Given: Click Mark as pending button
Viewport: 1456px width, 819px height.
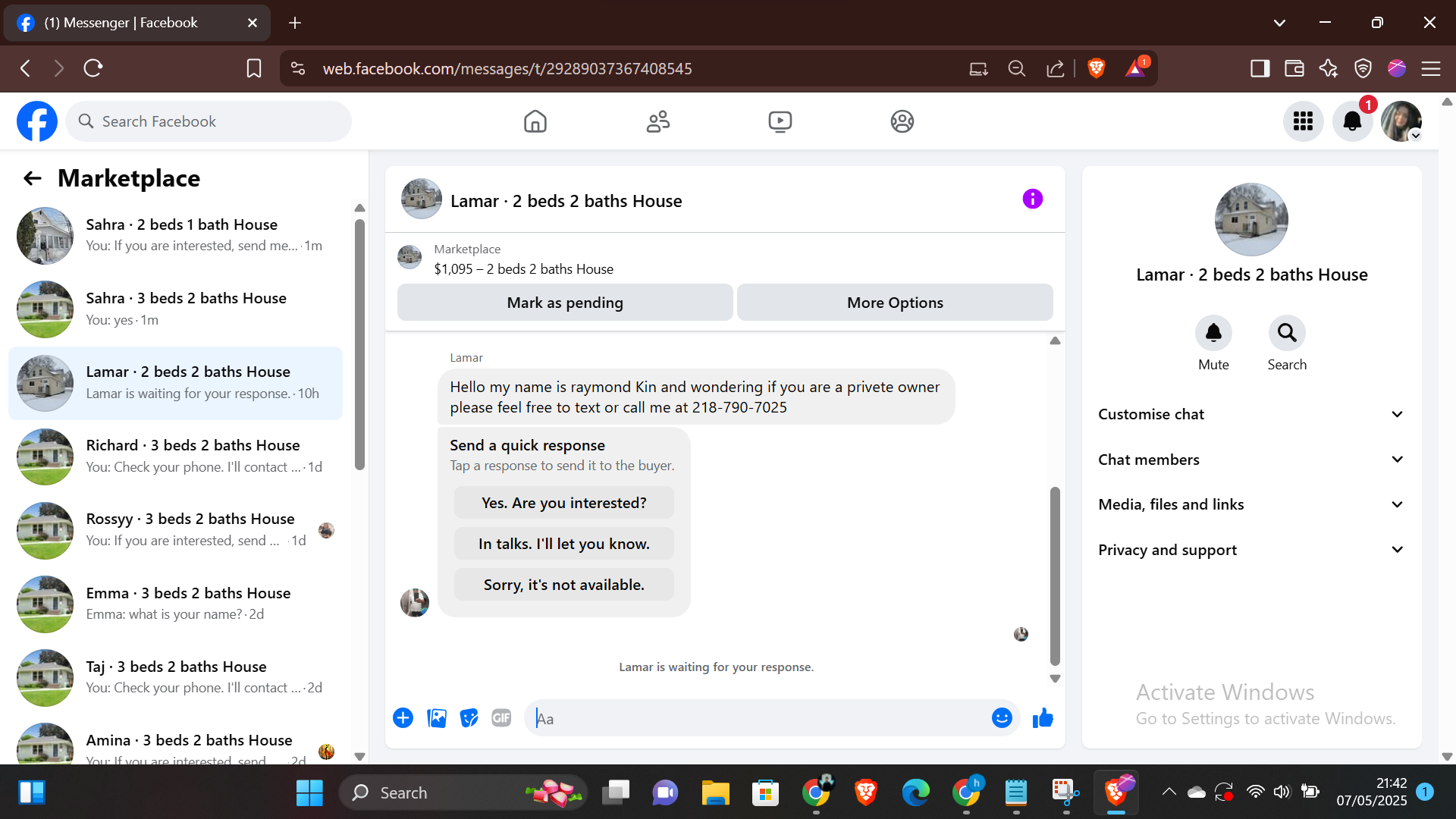Looking at the screenshot, I should click(x=565, y=303).
